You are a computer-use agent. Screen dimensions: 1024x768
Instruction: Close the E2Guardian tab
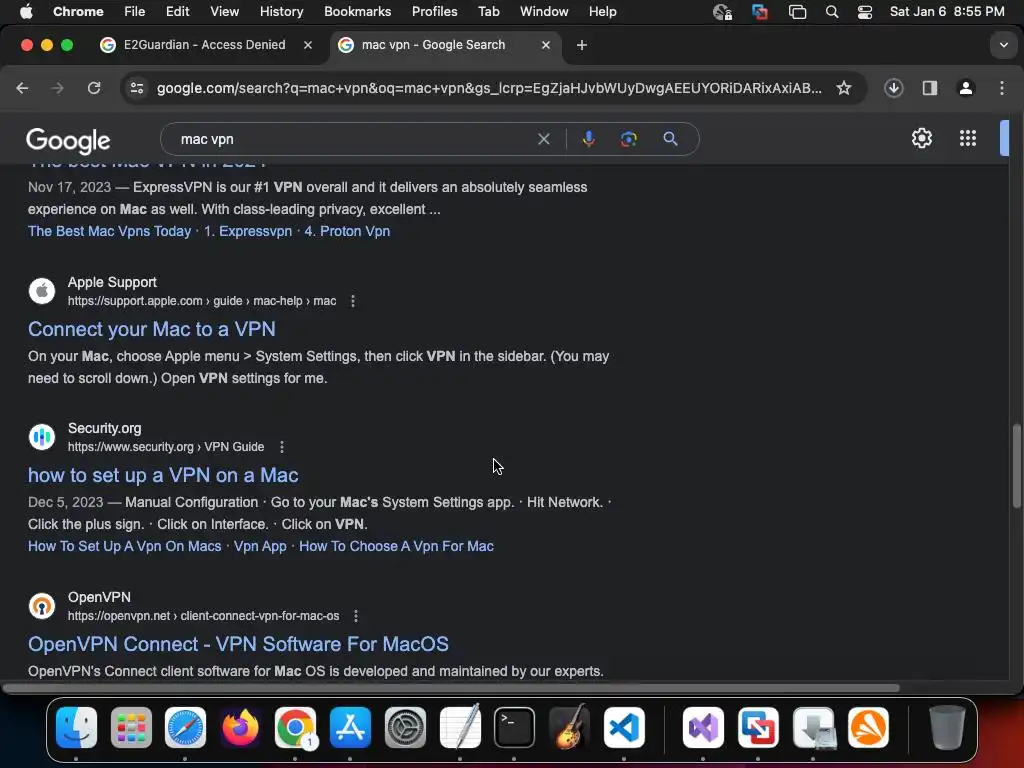click(308, 45)
